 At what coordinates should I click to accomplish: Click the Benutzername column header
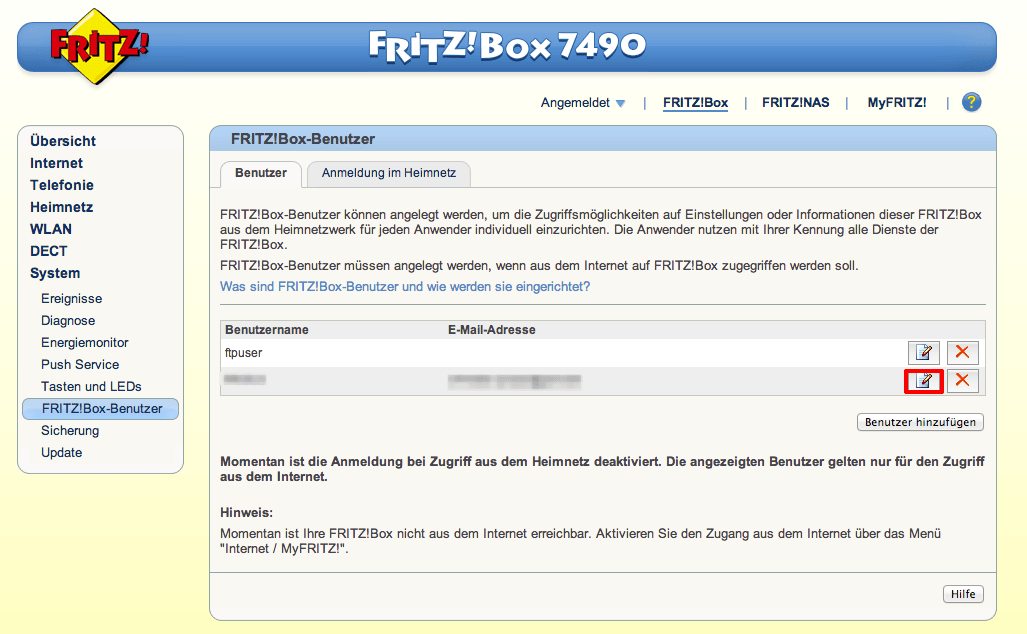(x=267, y=330)
